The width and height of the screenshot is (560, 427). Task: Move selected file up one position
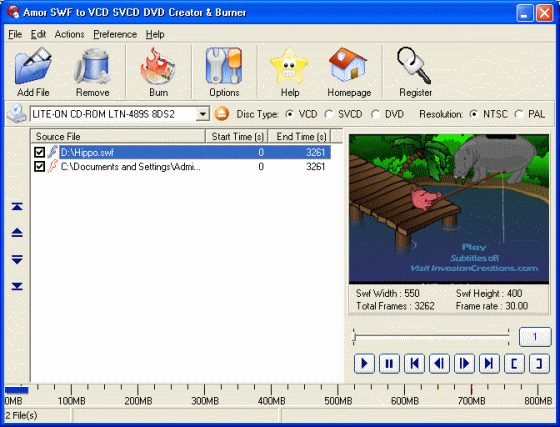pos(17,233)
